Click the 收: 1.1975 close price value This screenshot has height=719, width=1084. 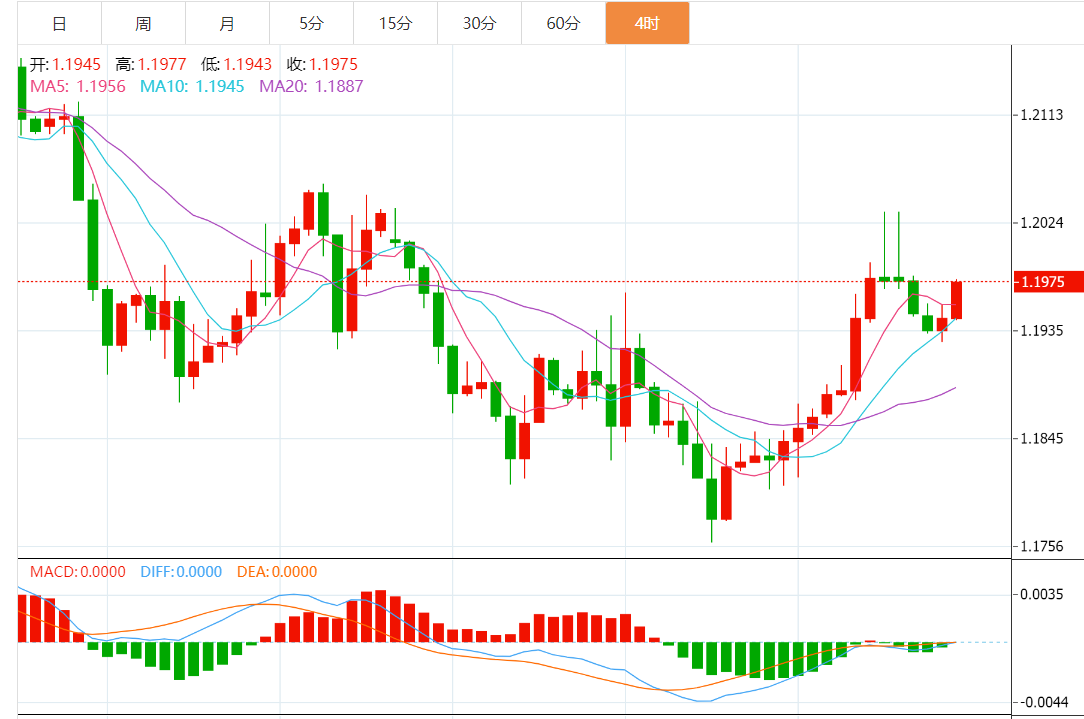point(322,64)
